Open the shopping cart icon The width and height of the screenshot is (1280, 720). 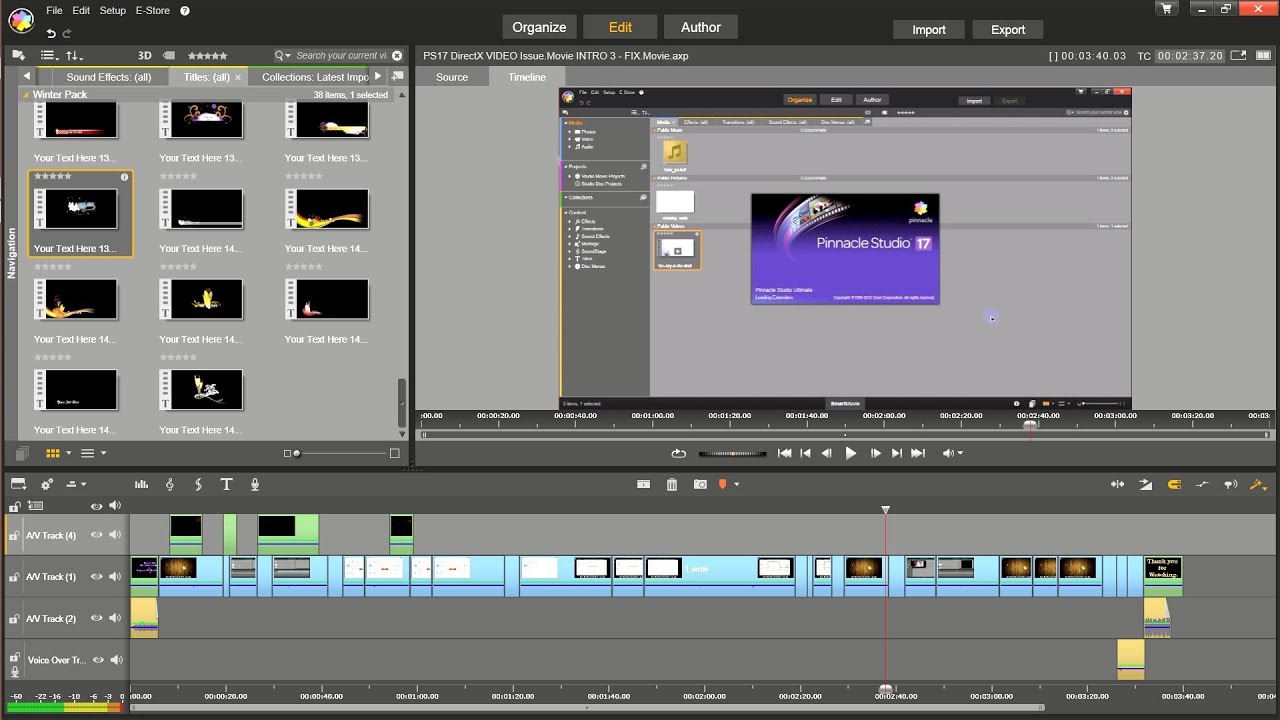1166,9
